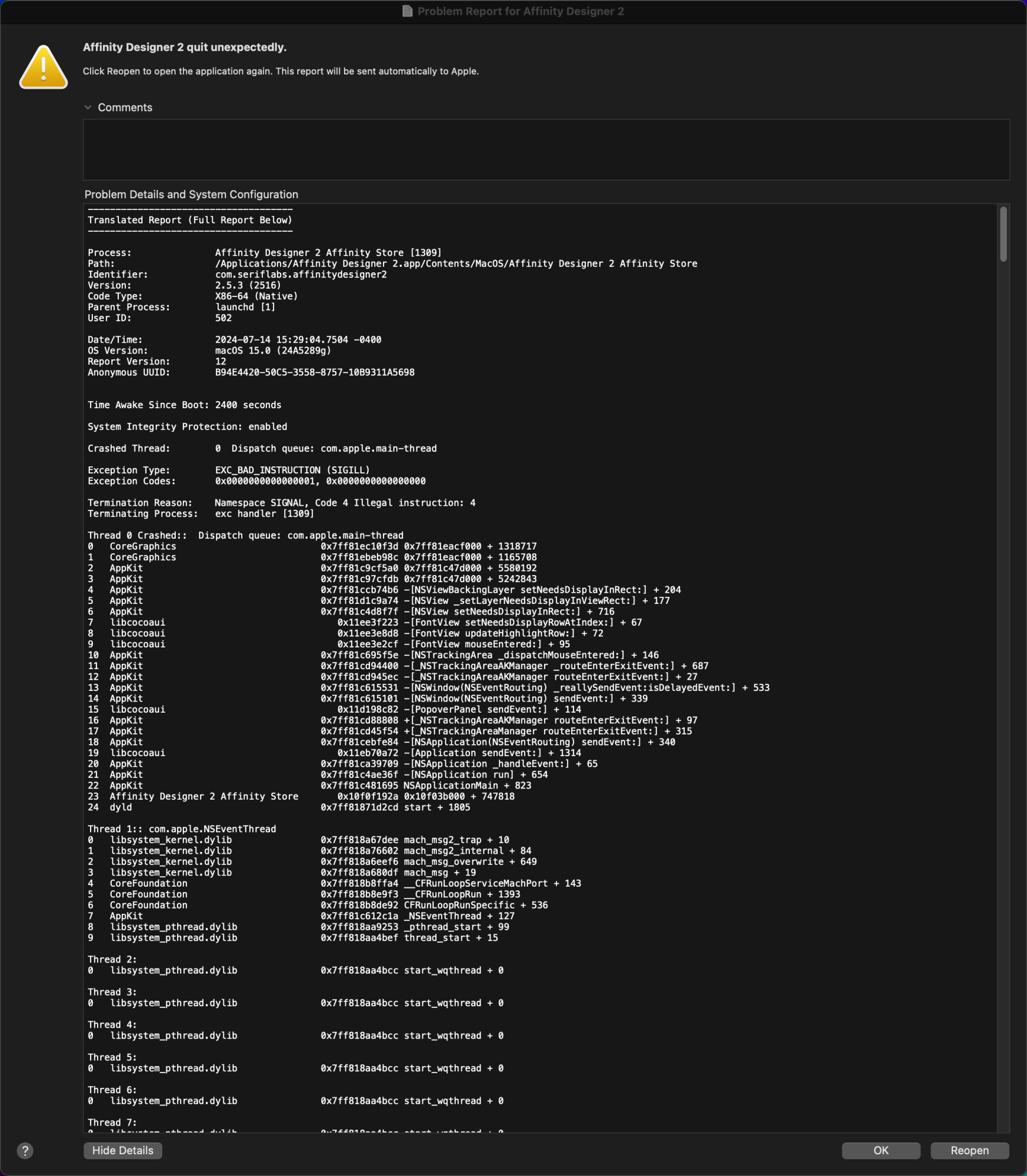Click the "Thread 1:: com.apple.NSEventThread" line
Screen dimensions: 1027x1176
(x=182, y=829)
